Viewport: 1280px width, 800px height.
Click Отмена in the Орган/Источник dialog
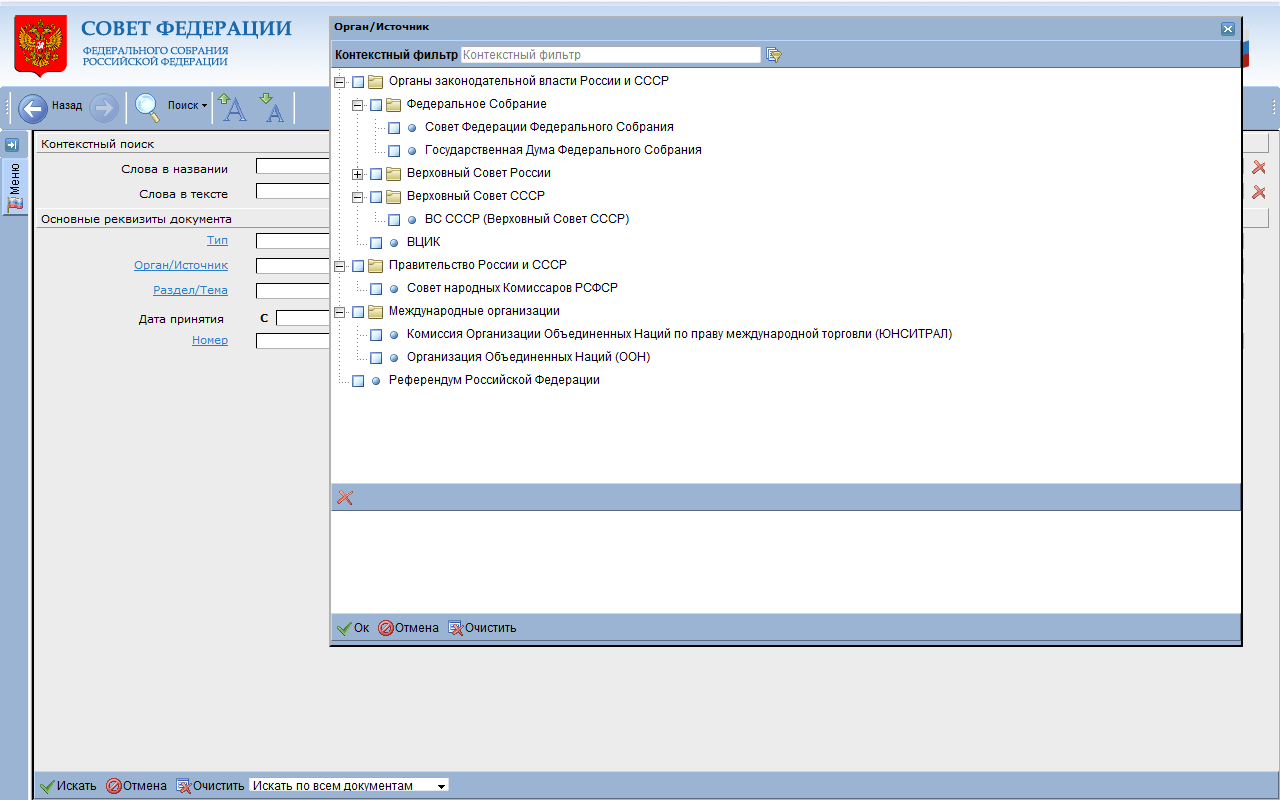click(x=408, y=628)
